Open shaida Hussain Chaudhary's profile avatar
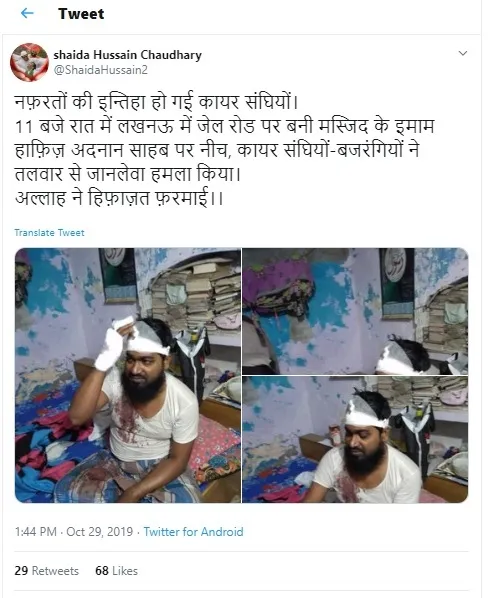 tap(29, 62)
